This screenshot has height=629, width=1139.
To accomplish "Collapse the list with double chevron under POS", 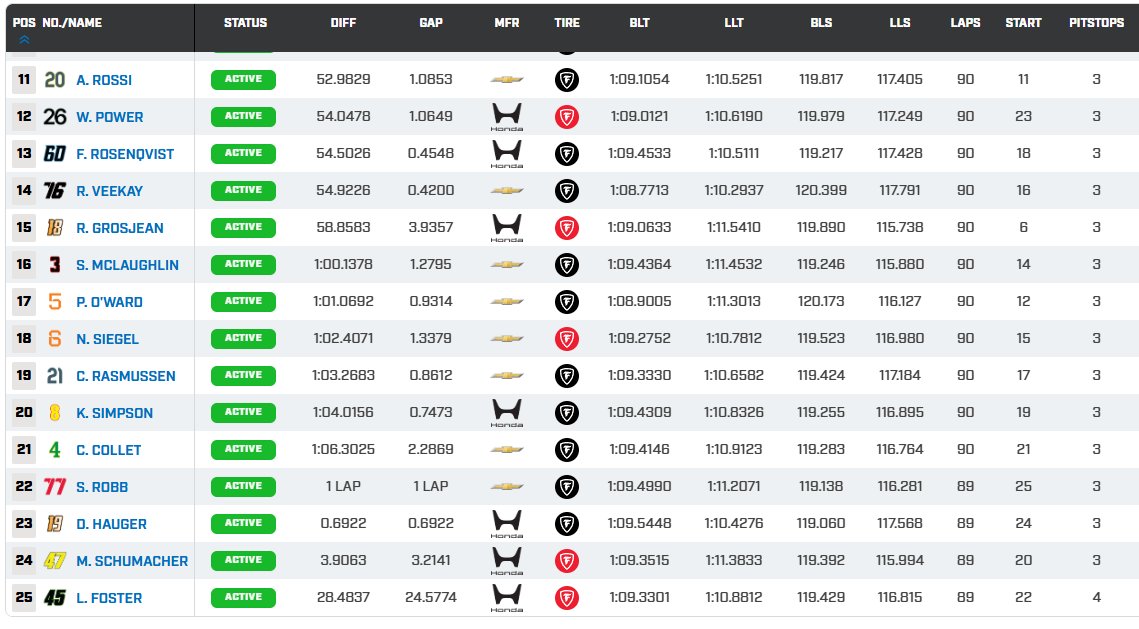I will tap(24, 40).
